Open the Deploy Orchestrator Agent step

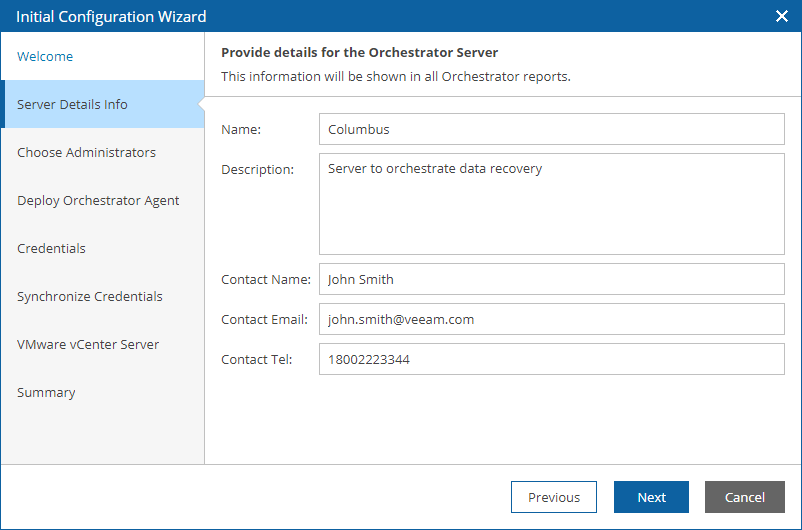[102, 200]
